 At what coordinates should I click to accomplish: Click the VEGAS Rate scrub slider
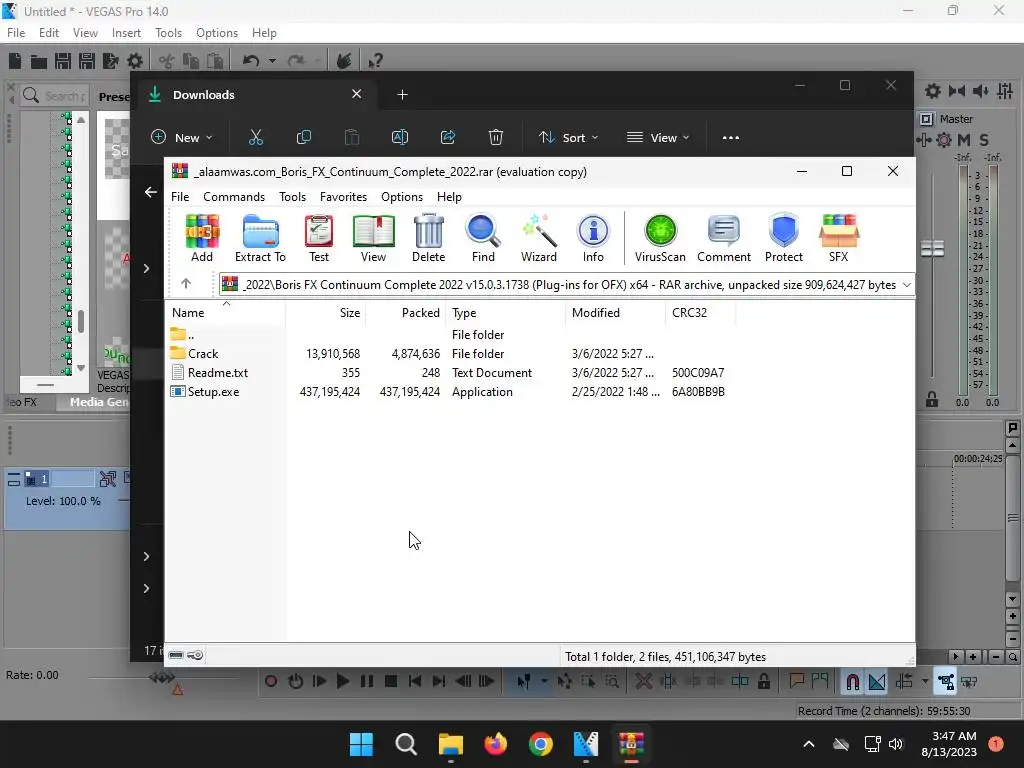pyautogui.click(x=161, y=677)
